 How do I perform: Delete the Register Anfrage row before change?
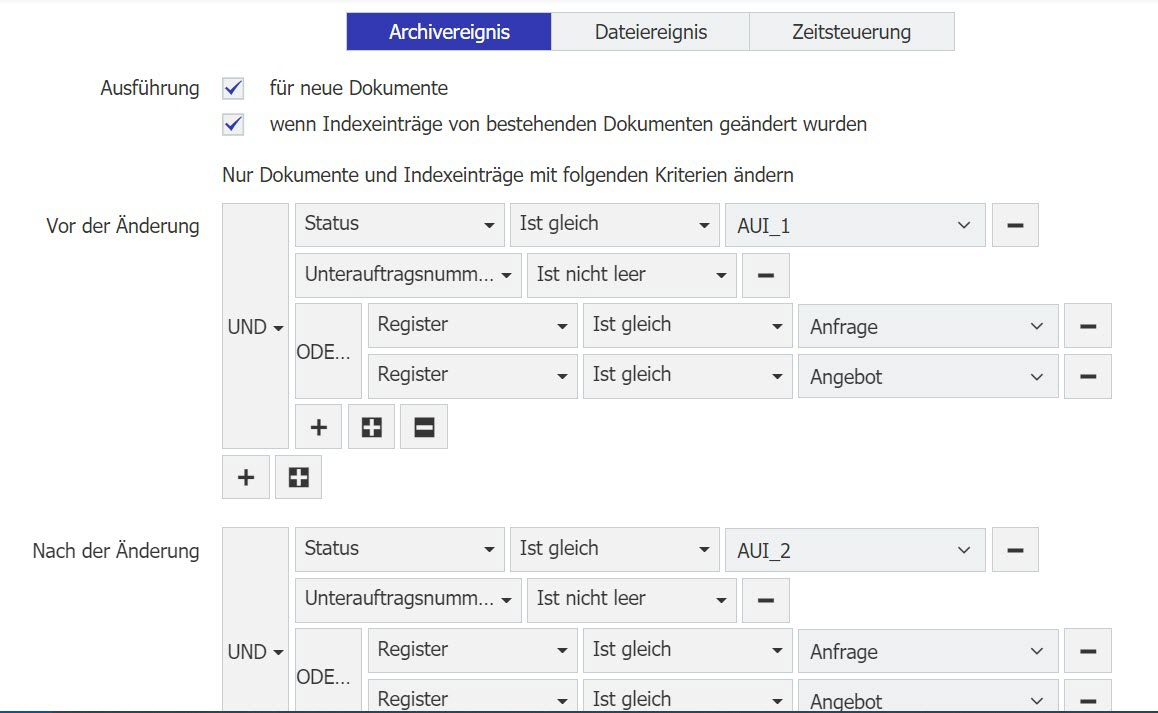click(1088, 326)
